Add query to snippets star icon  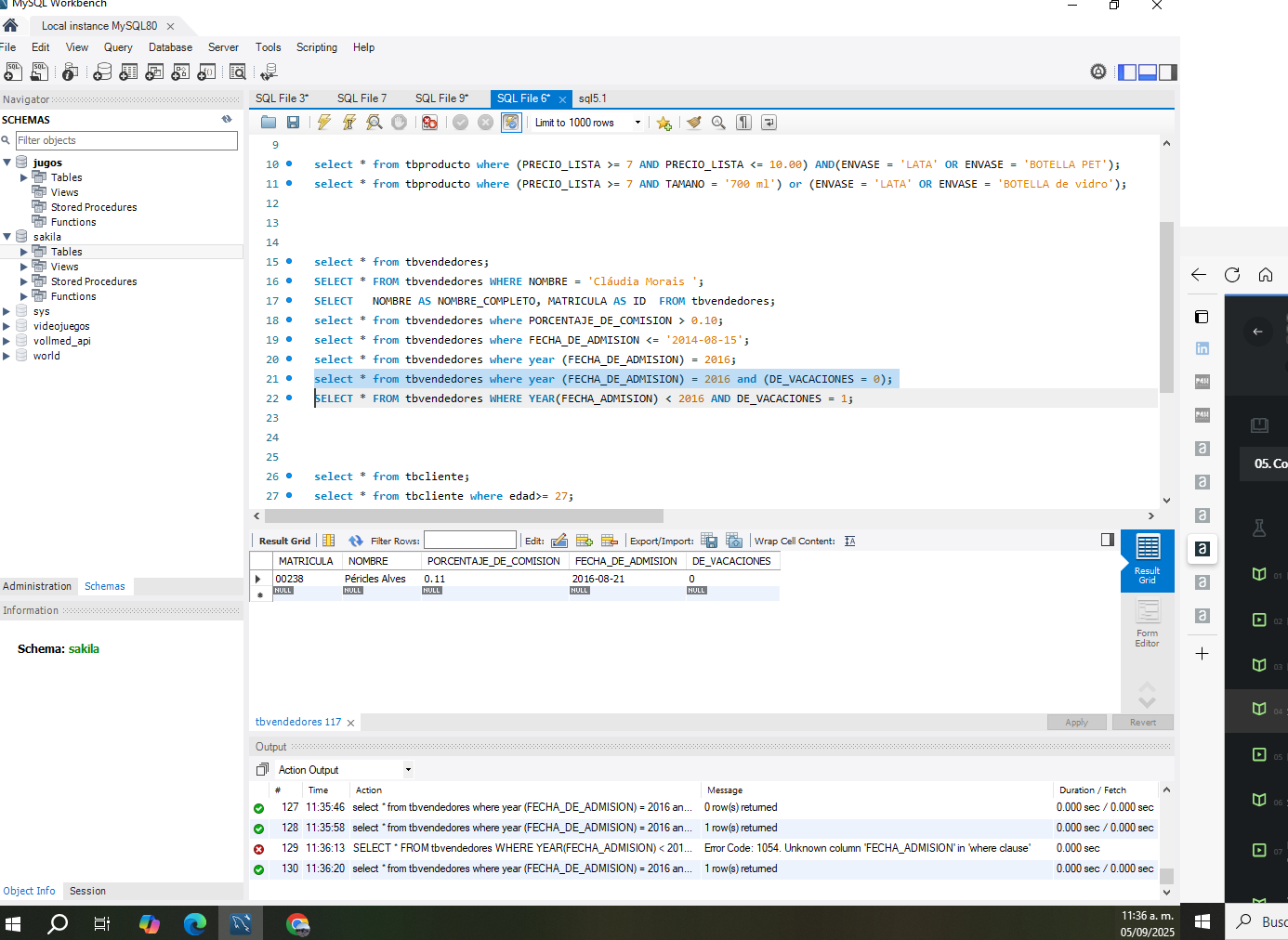664,123
